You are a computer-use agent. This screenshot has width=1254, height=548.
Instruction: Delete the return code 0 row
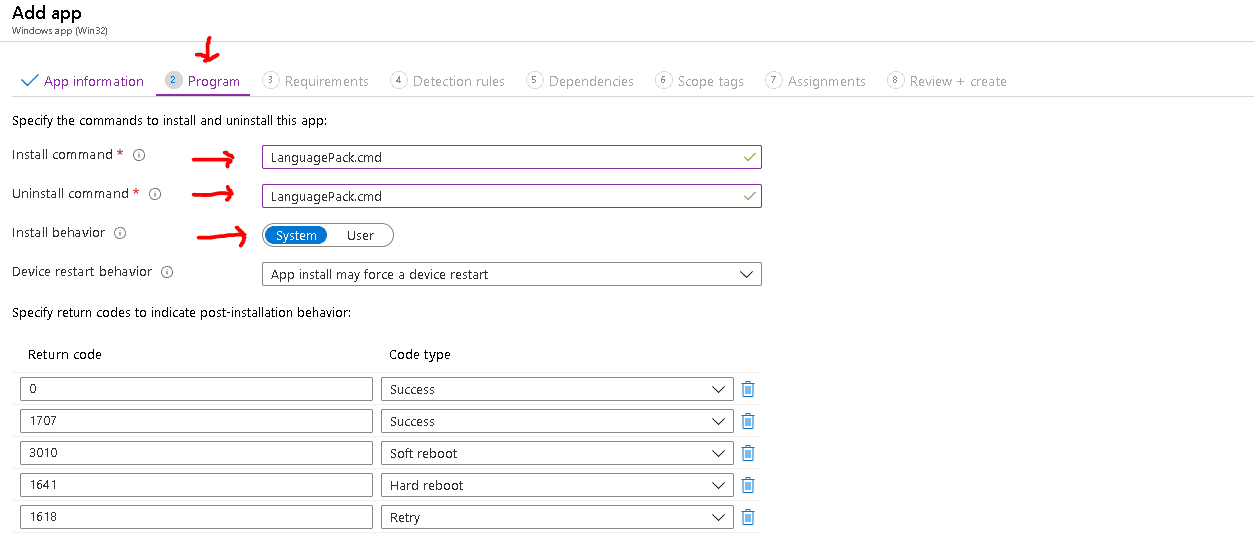coord(747,389)
